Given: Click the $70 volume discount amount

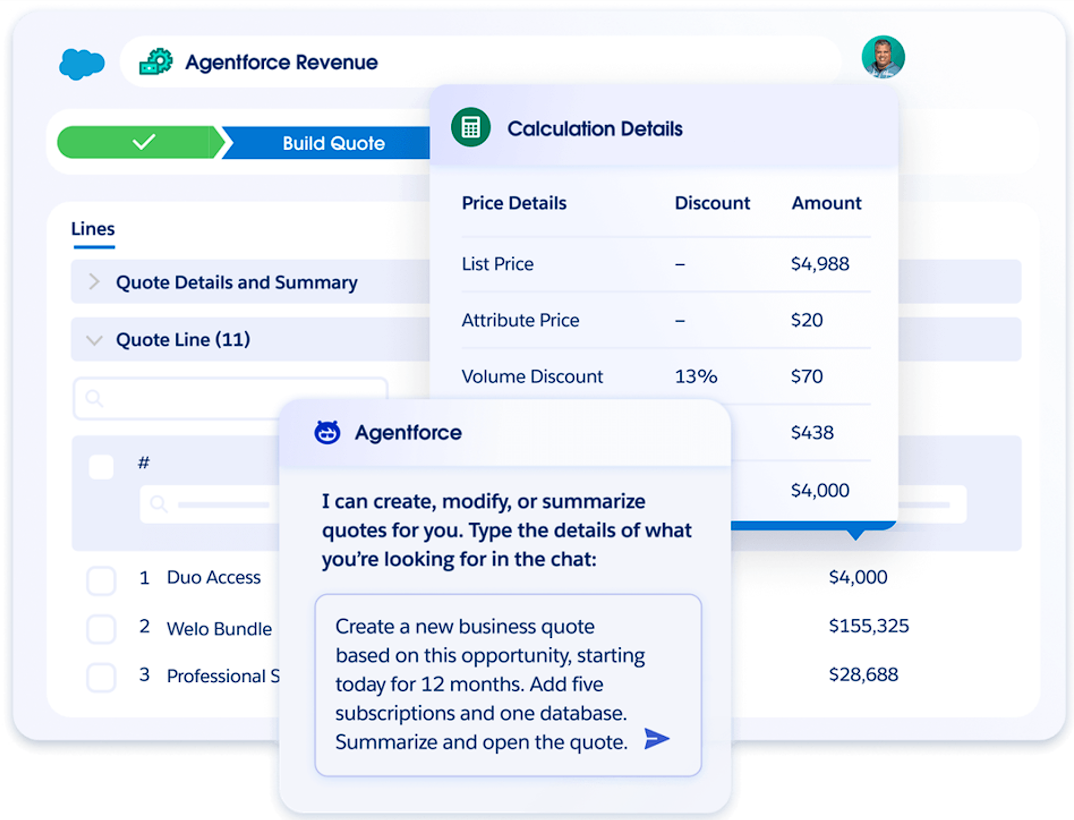Looking at the screenshot, I should (807, 376).
